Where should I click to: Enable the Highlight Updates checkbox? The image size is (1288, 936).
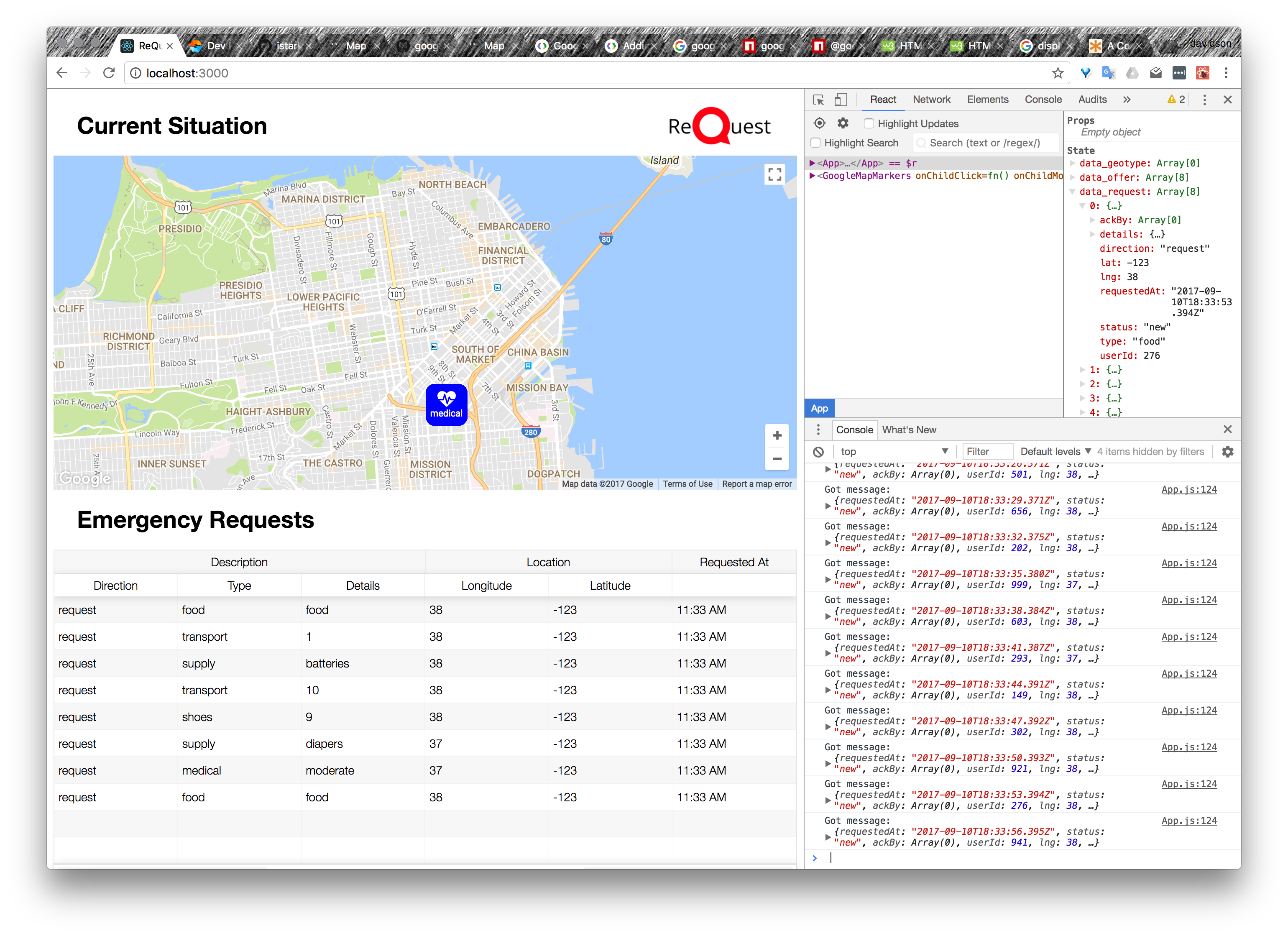click(869, 123)
